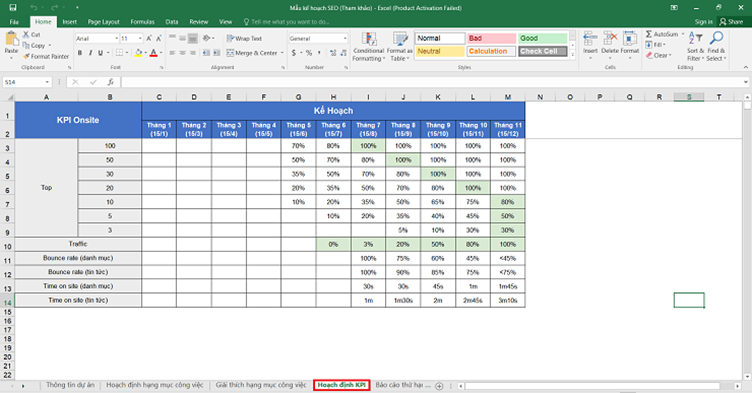Switch to the Formulas tab
The height and width of the screenshot is (393, 752).
click(x=142, y=22)
